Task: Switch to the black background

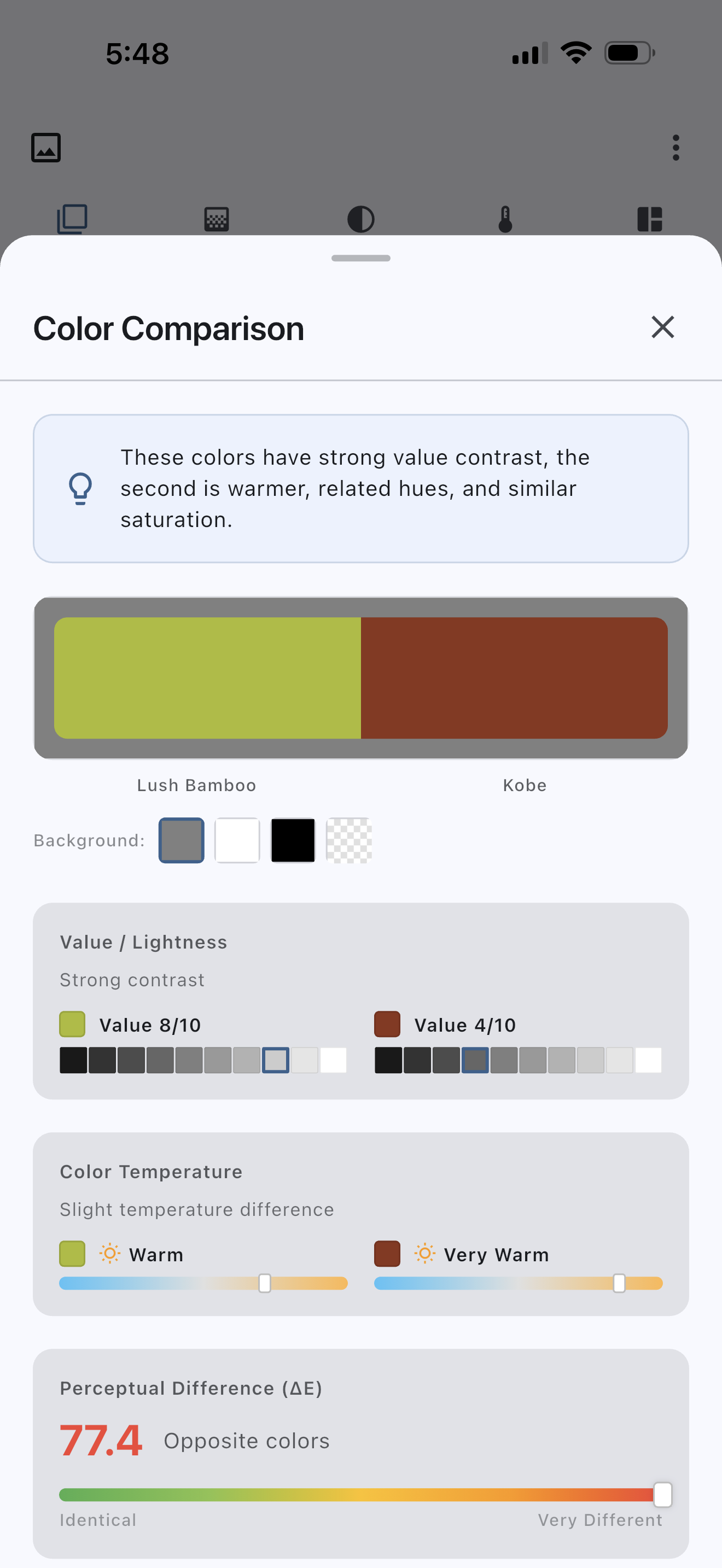Action: pos(293,840)
